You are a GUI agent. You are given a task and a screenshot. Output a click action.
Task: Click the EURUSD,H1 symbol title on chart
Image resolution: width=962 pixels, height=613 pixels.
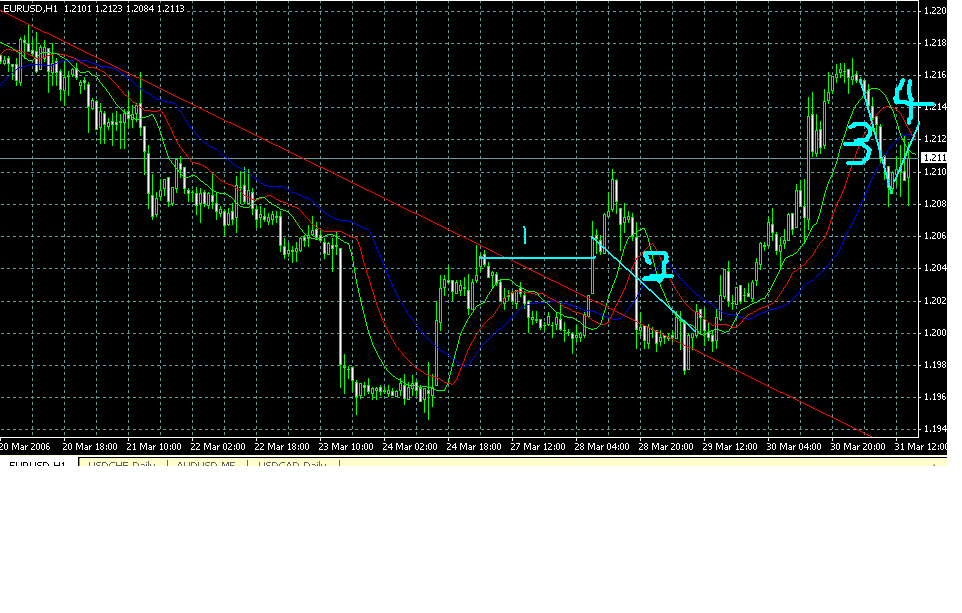pyautogui.click(x=31, y=9)
